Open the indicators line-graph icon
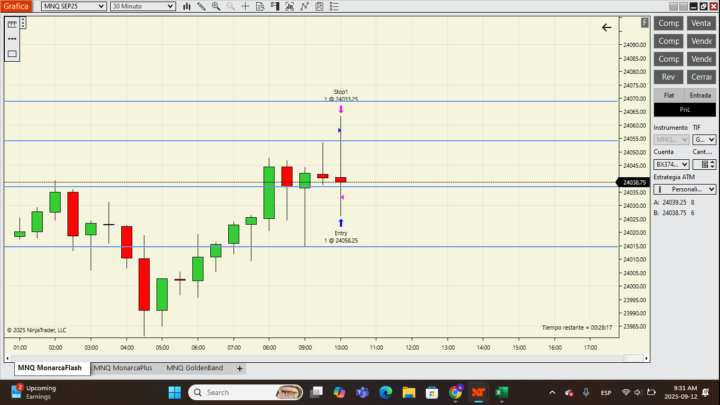The image size is (720, 405). (304, 6)
